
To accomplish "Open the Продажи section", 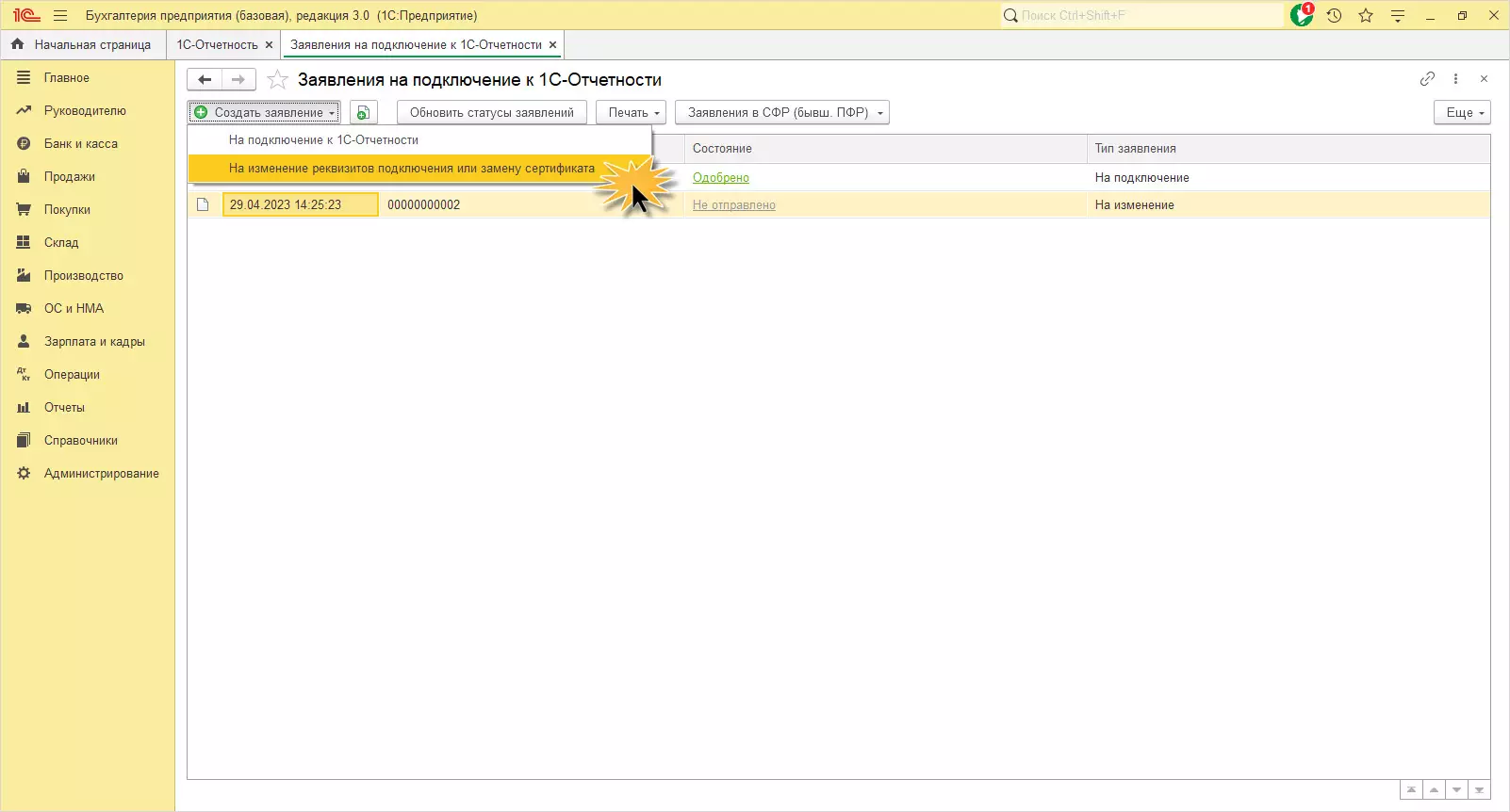I will pos(69,177).
